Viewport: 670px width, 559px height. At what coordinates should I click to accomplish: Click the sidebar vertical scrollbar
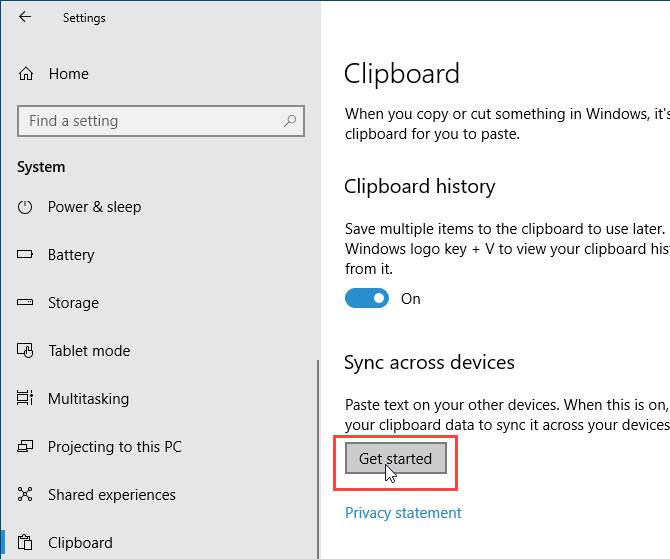tap(317, 450)
